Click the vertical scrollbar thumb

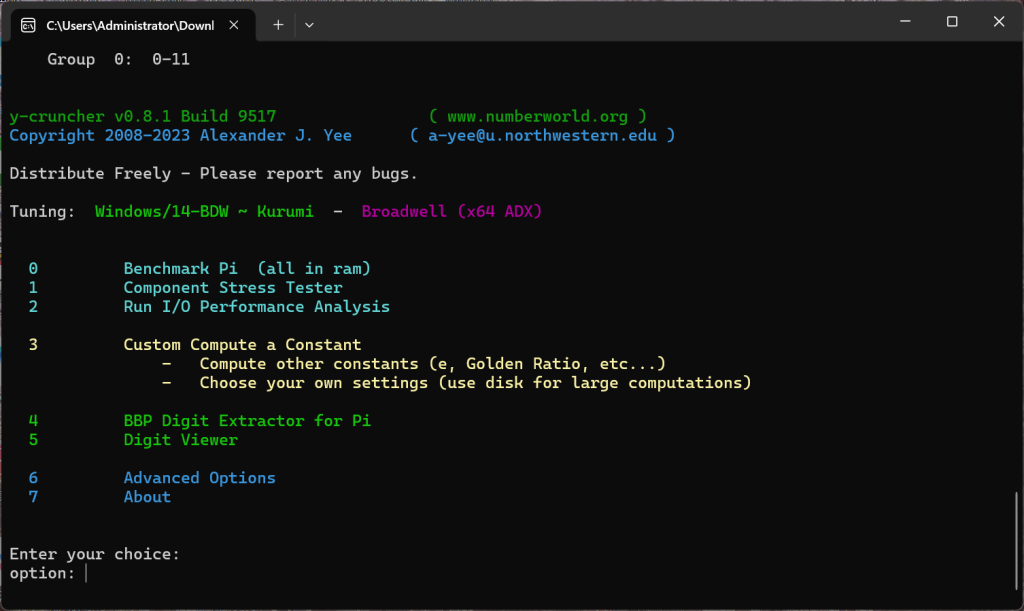coord(1016,540)
